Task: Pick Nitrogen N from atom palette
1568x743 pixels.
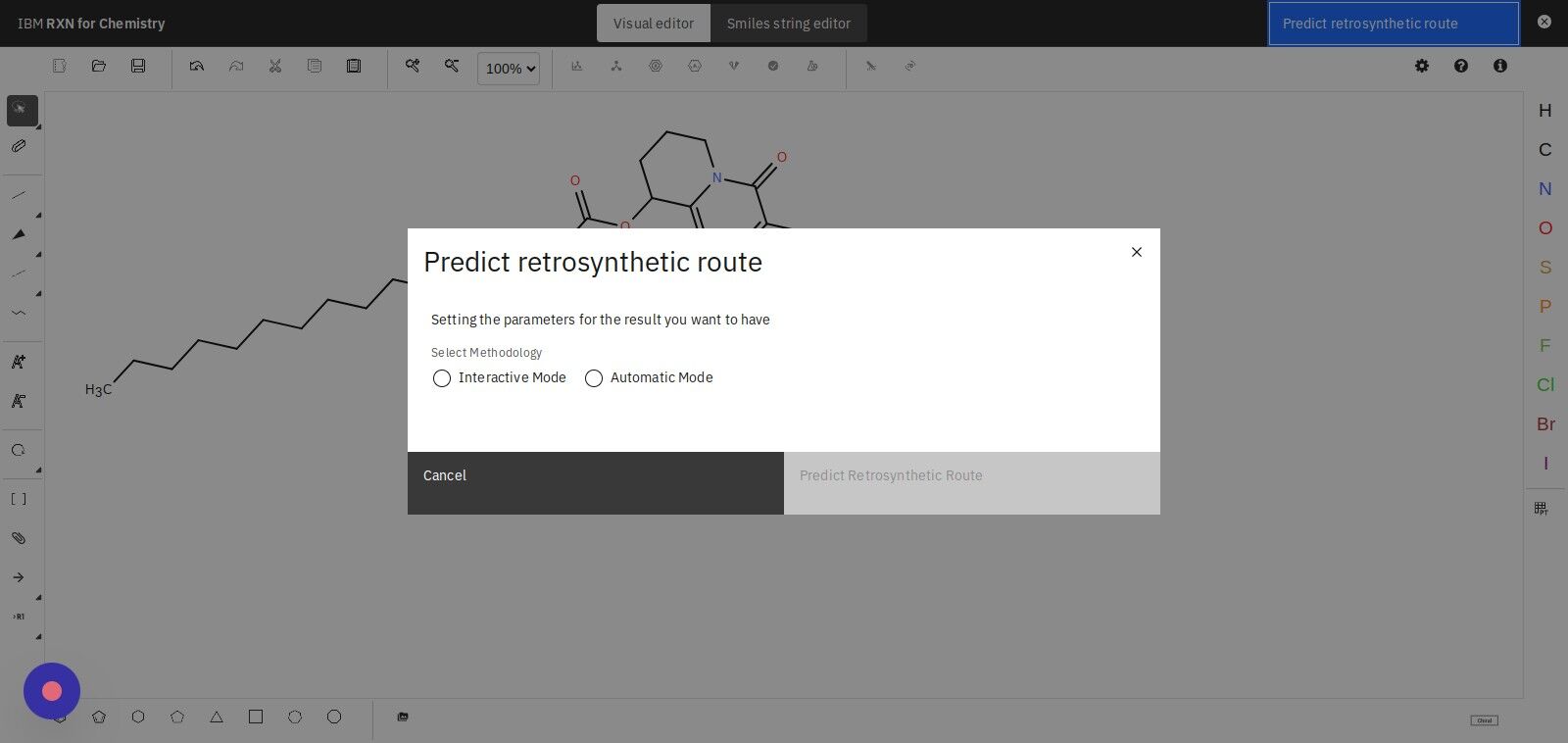Action: coord(1545,189)
